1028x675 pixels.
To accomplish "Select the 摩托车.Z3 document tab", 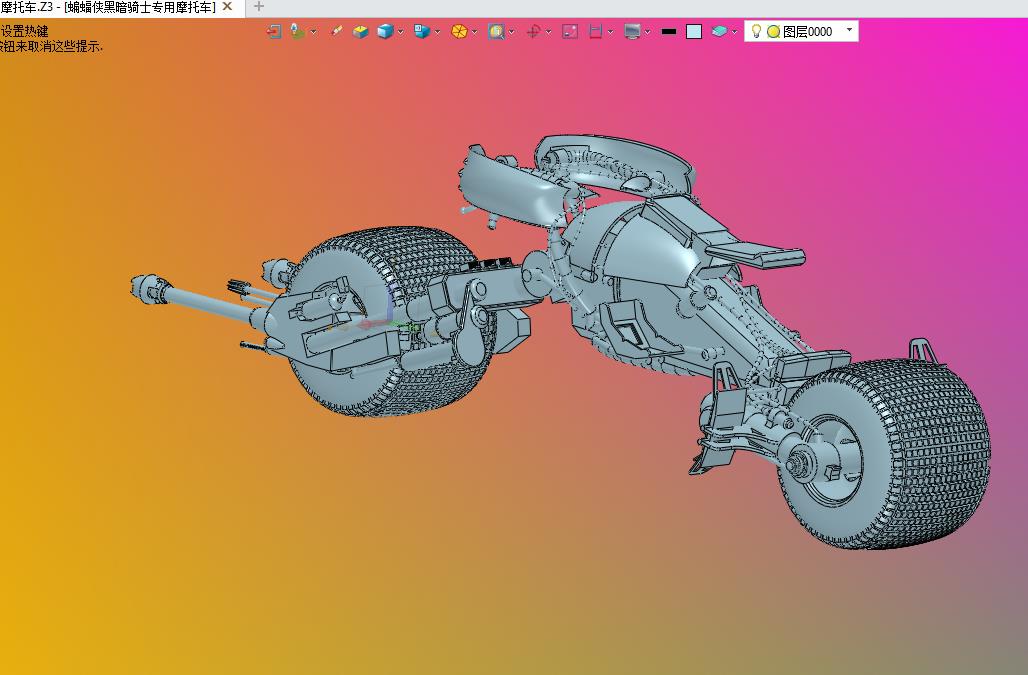I will pos(108,7).
